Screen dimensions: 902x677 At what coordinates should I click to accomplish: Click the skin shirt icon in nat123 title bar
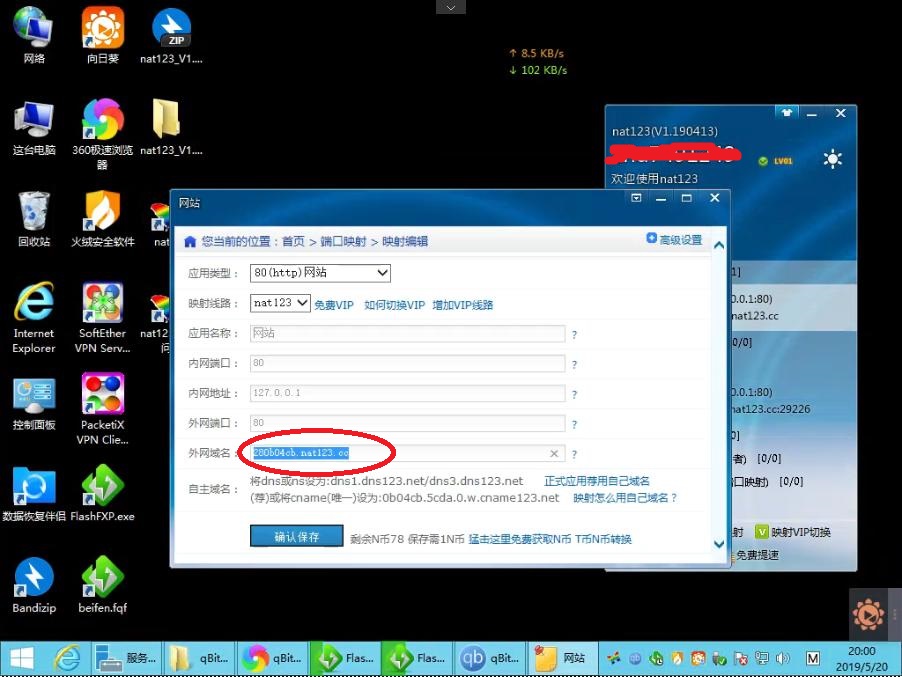pyautogui.click(x=788, y=114)
